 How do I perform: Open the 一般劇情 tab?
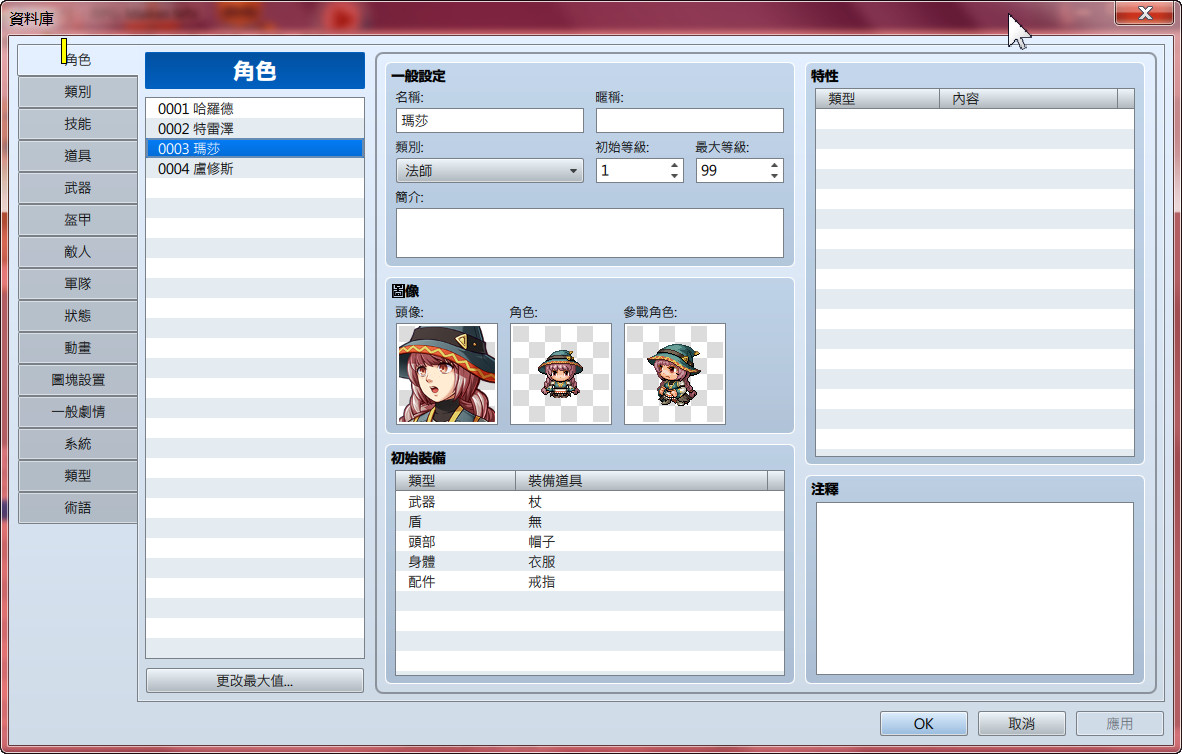78,412
